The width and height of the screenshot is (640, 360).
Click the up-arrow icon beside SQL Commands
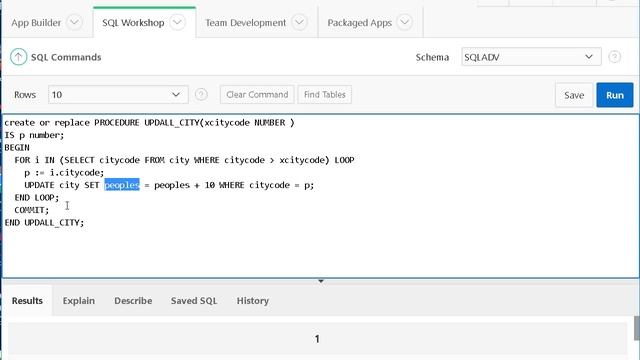(x=18, y=57)
